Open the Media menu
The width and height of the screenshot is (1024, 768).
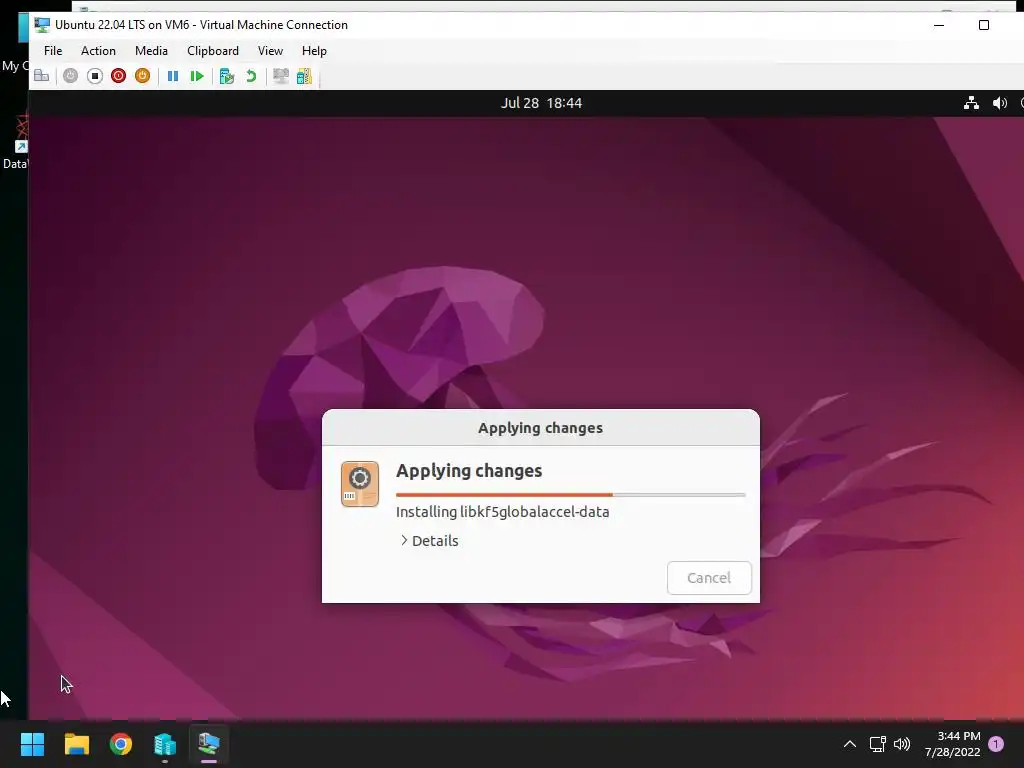click(151, 51)
